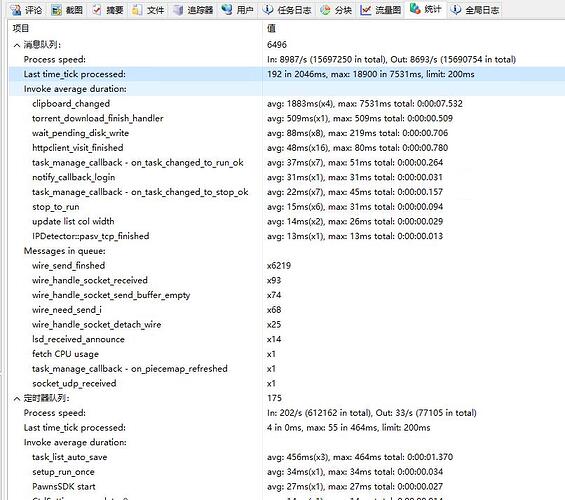
Task: Click the 任务日志 task log info icon
Action: 268,9
